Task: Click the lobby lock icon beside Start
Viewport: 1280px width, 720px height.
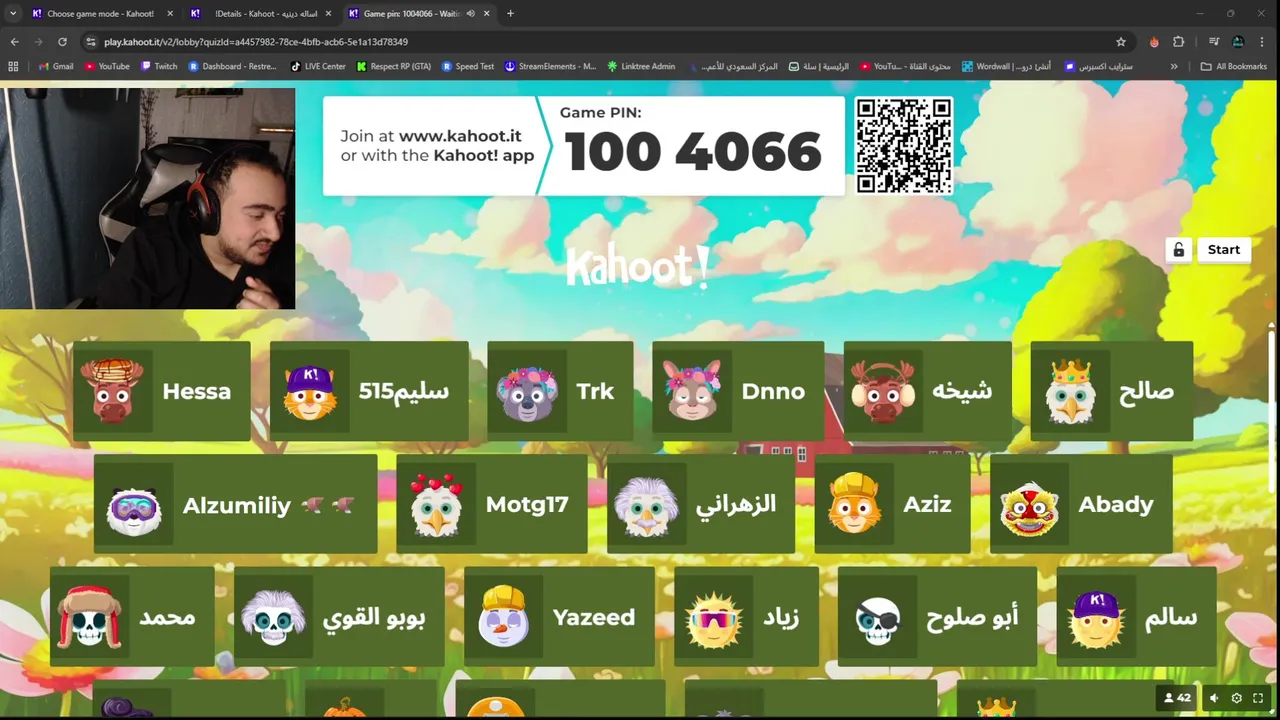Action: coord(1178,250)
